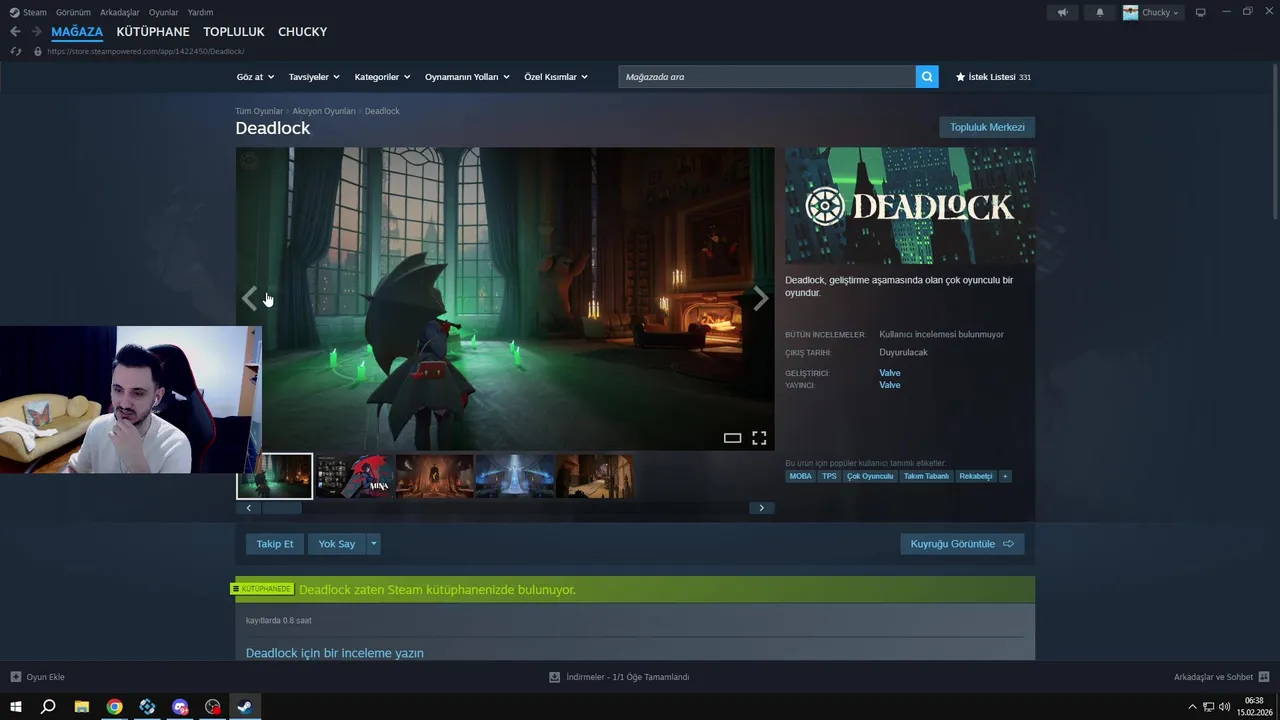Expand the Tavsiyeler dropdown
The height and width of the screenshot is (720, 1280).
point(314,77)
